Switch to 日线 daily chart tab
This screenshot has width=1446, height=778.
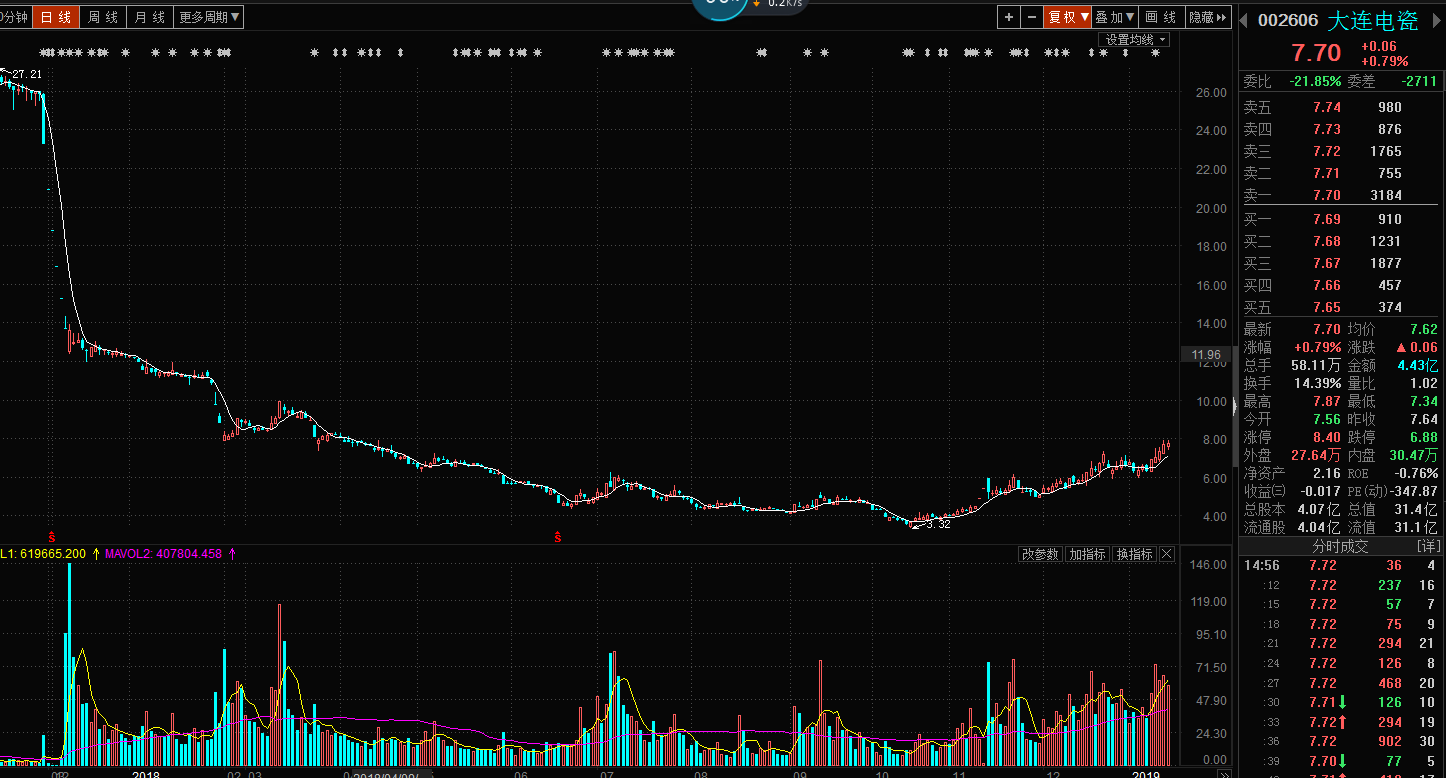(56, 17)
